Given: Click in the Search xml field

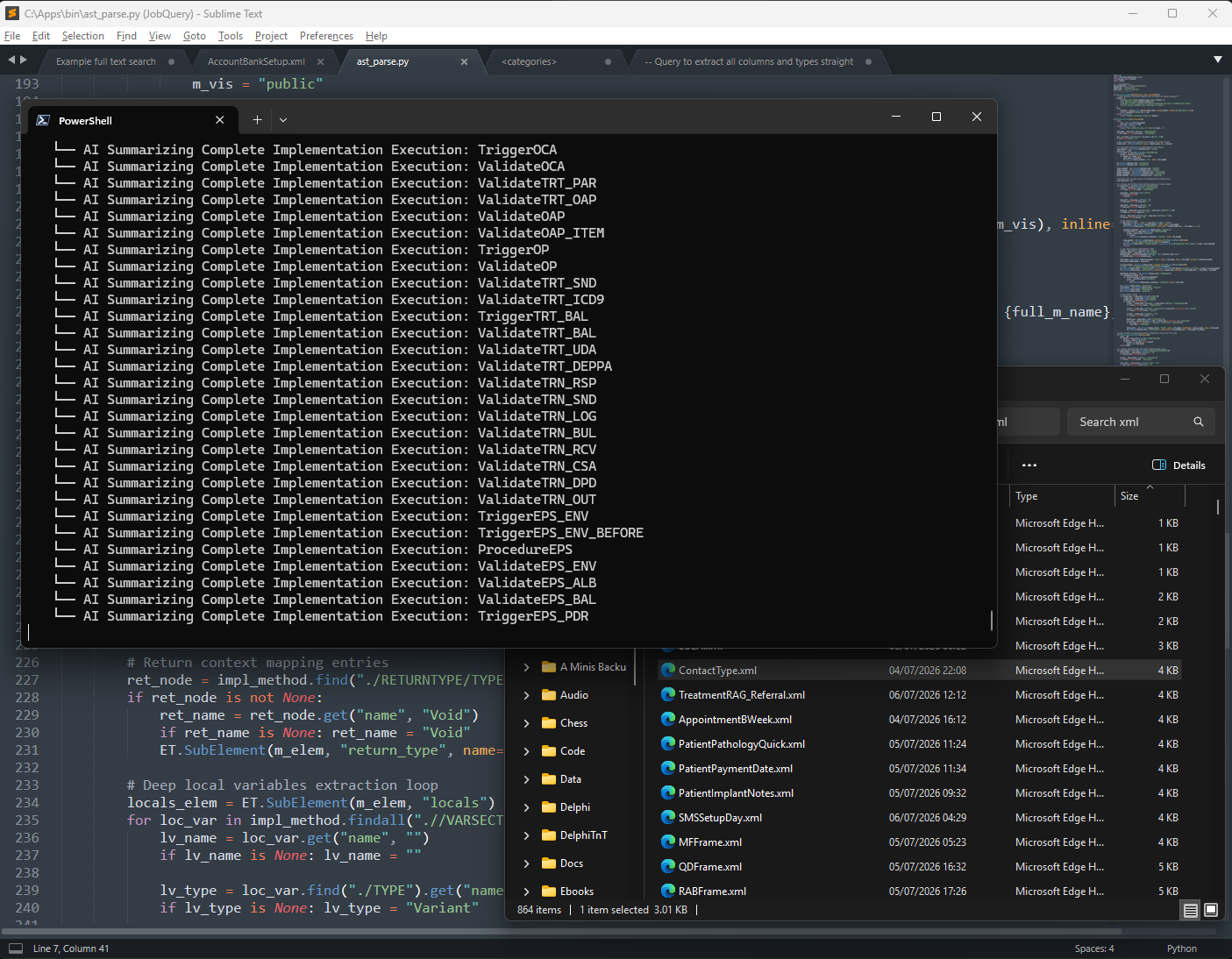Looking at the screenshot, I should point(1140,422).
